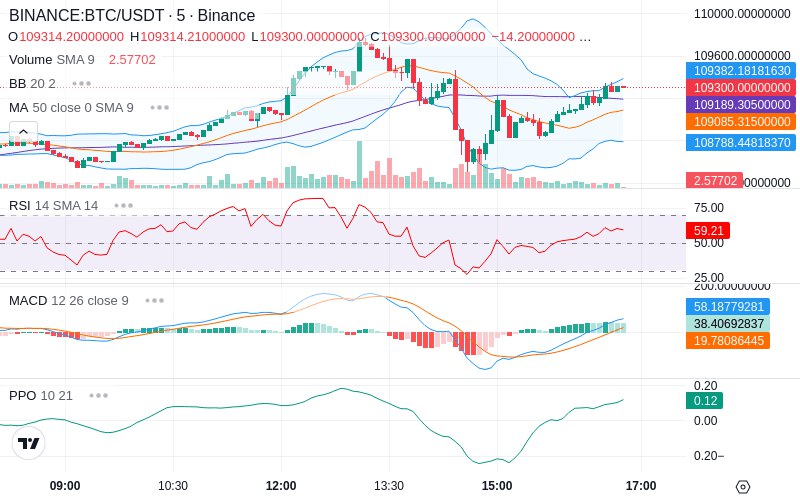This screenshot has width=800, height=500.
Task: Click the PPO 0.00 scale label
Action: point(706,421)
